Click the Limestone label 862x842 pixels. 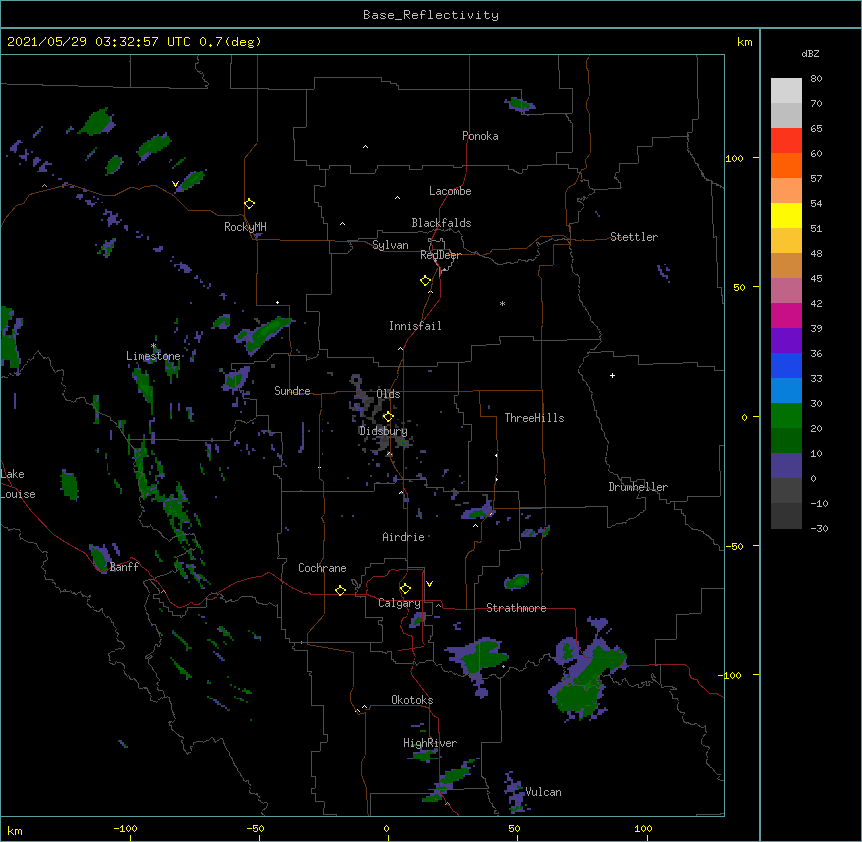point(153,356)
